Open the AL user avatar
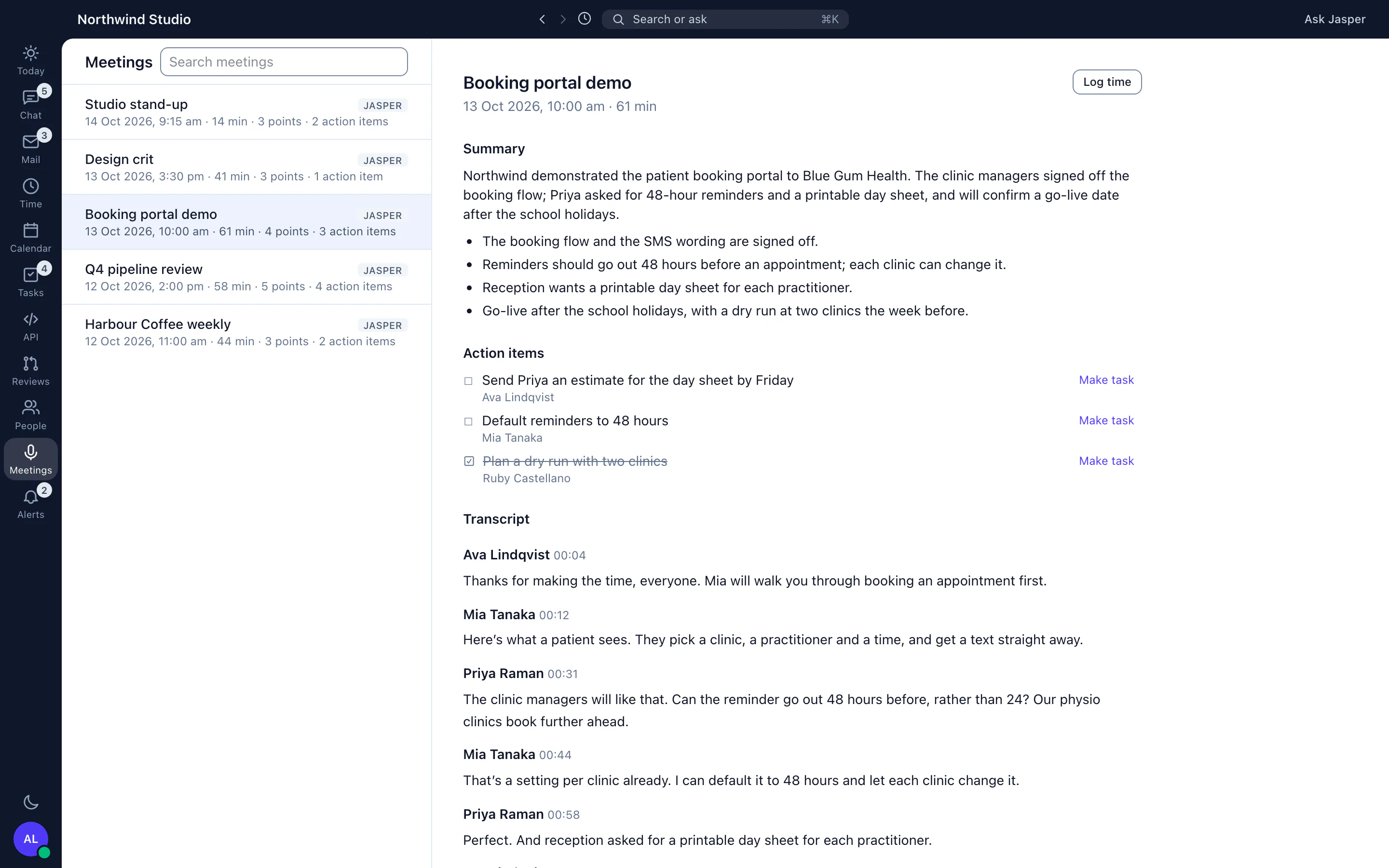Image resolution: width=1389 pixels, height=868 pixels. [30, 839]
